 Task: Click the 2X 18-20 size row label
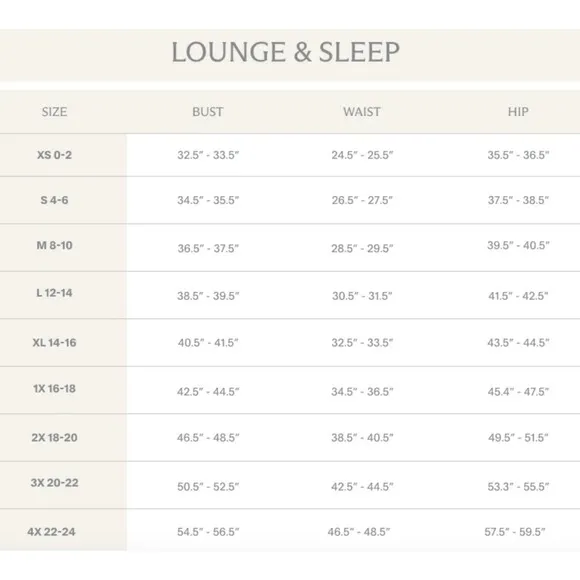click(x=54, y=438)
